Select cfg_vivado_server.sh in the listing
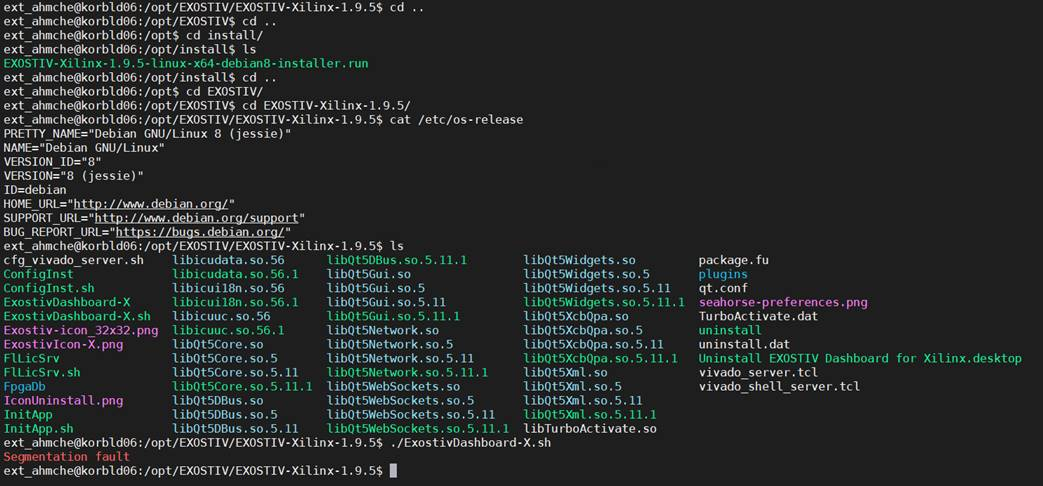This screenshot has width=1043, height=486. pyautogui.click(x=73, y=260)
